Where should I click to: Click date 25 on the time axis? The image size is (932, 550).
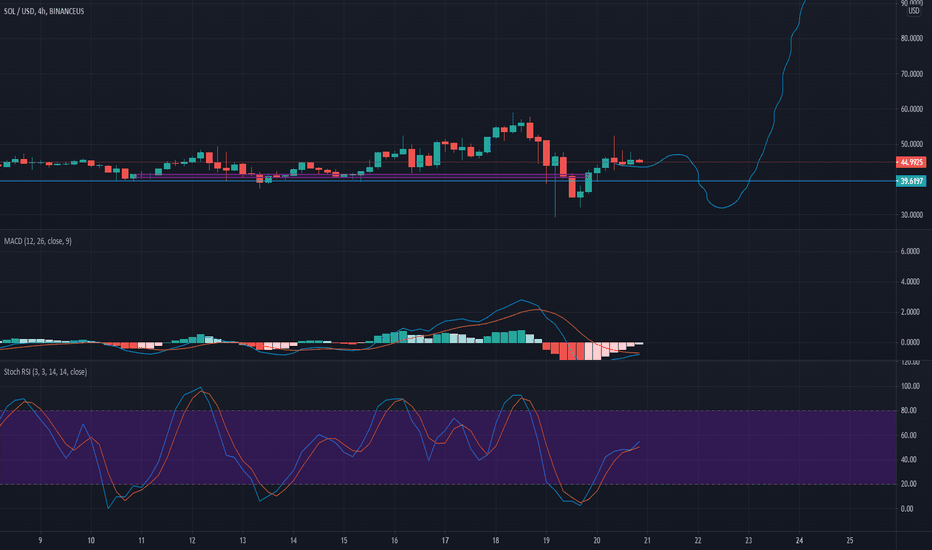tap(849, 540)
